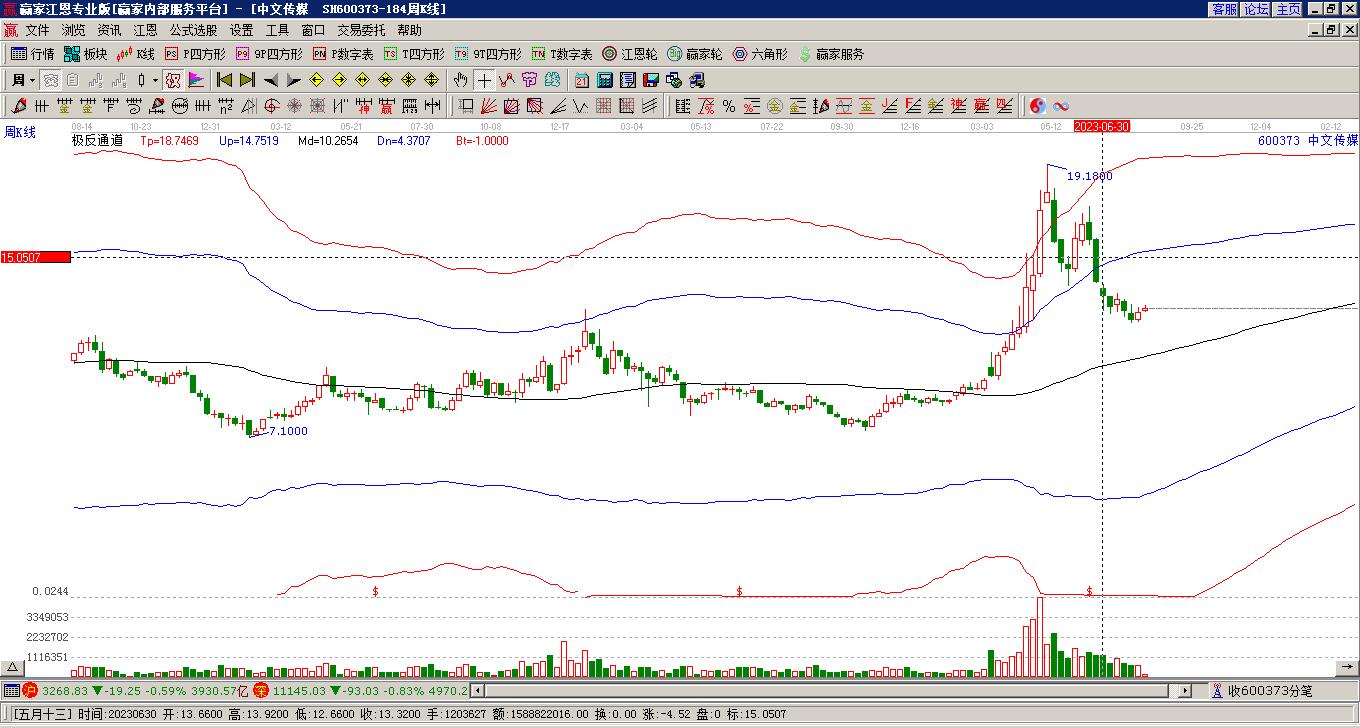Click the yellow diamond right-arrow icon
Viewport: 1360px width, 728px height.
(339, 80)
